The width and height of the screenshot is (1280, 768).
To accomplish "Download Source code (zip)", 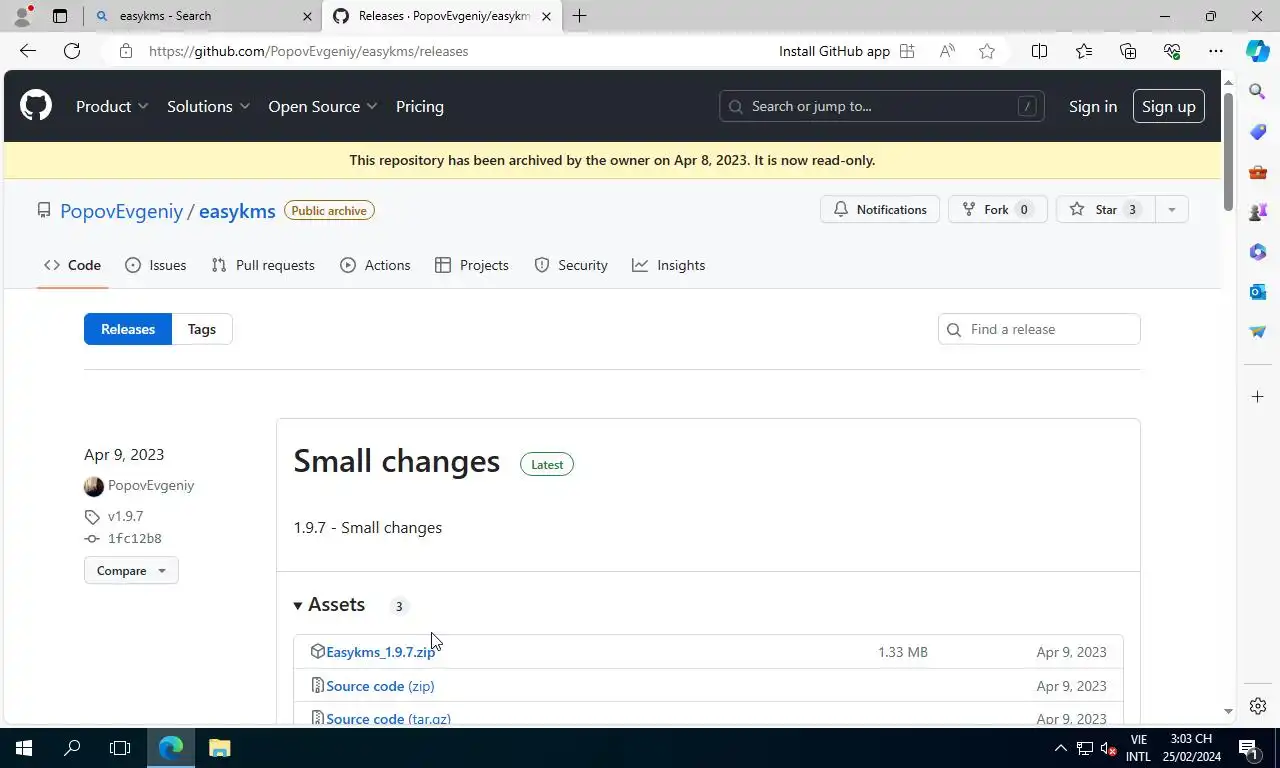I will [x=380, y=686].
